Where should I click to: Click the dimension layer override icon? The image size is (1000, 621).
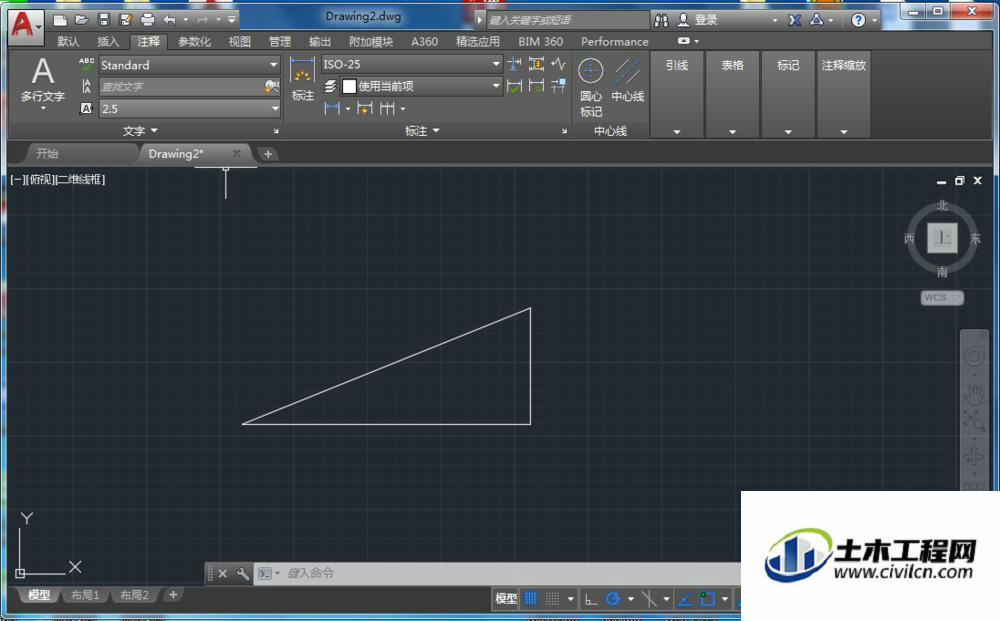click(330, 86)
